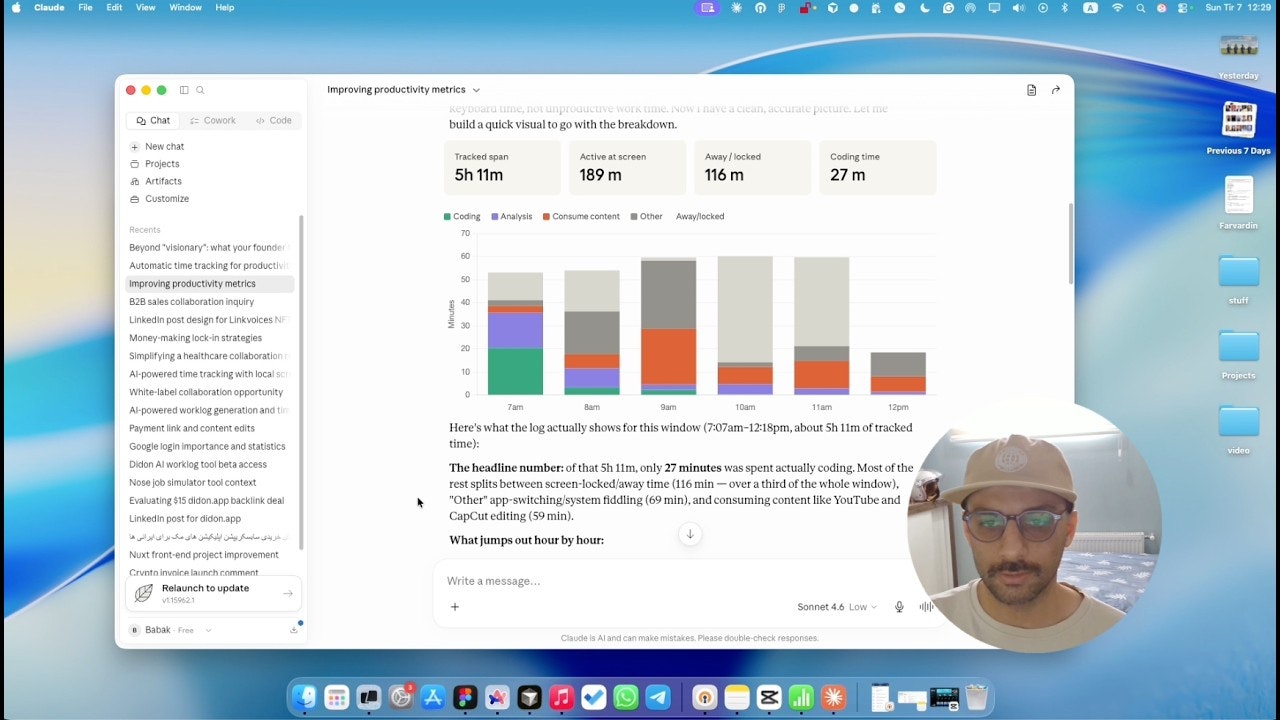Open the White-label collaboration opportunity chat
Screen dimensions: 1280x720
pos(210,392)
